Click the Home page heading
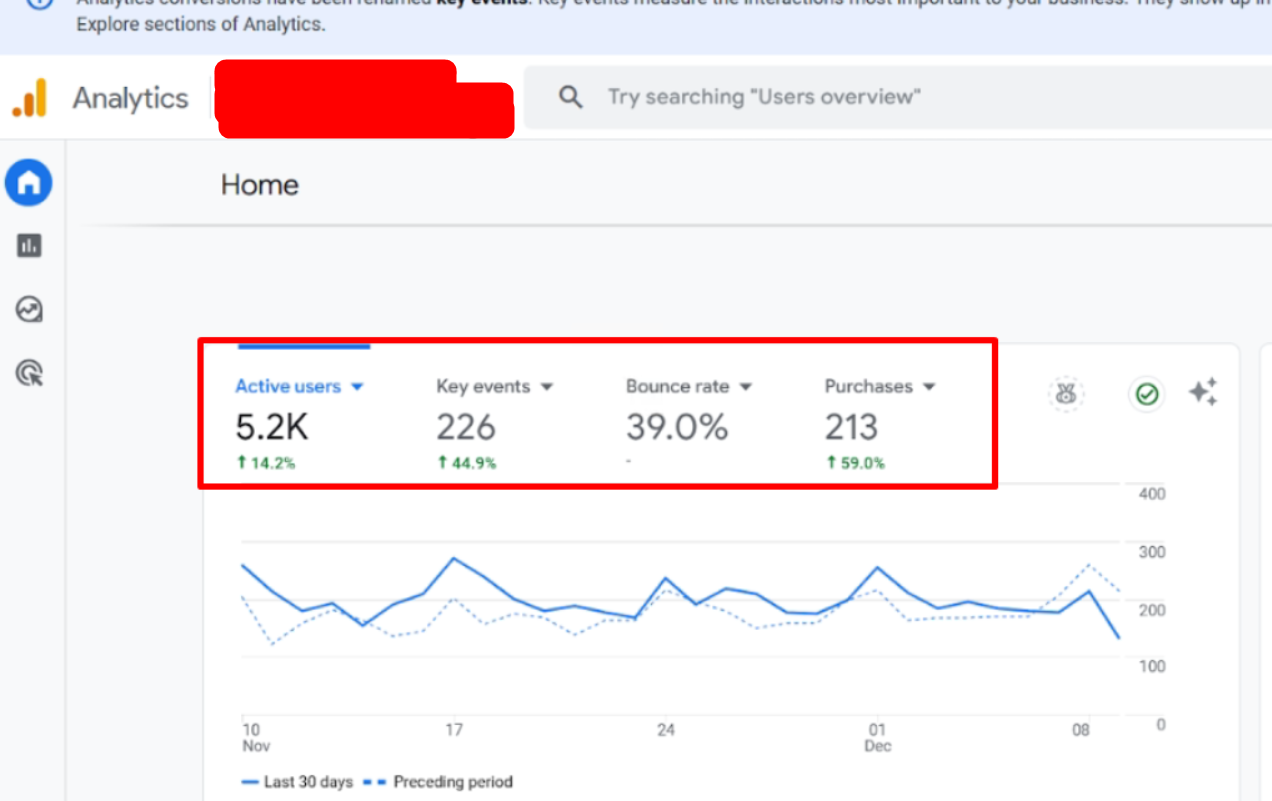The width and height of the screenshot is (1272, 801). coord(260,185)
